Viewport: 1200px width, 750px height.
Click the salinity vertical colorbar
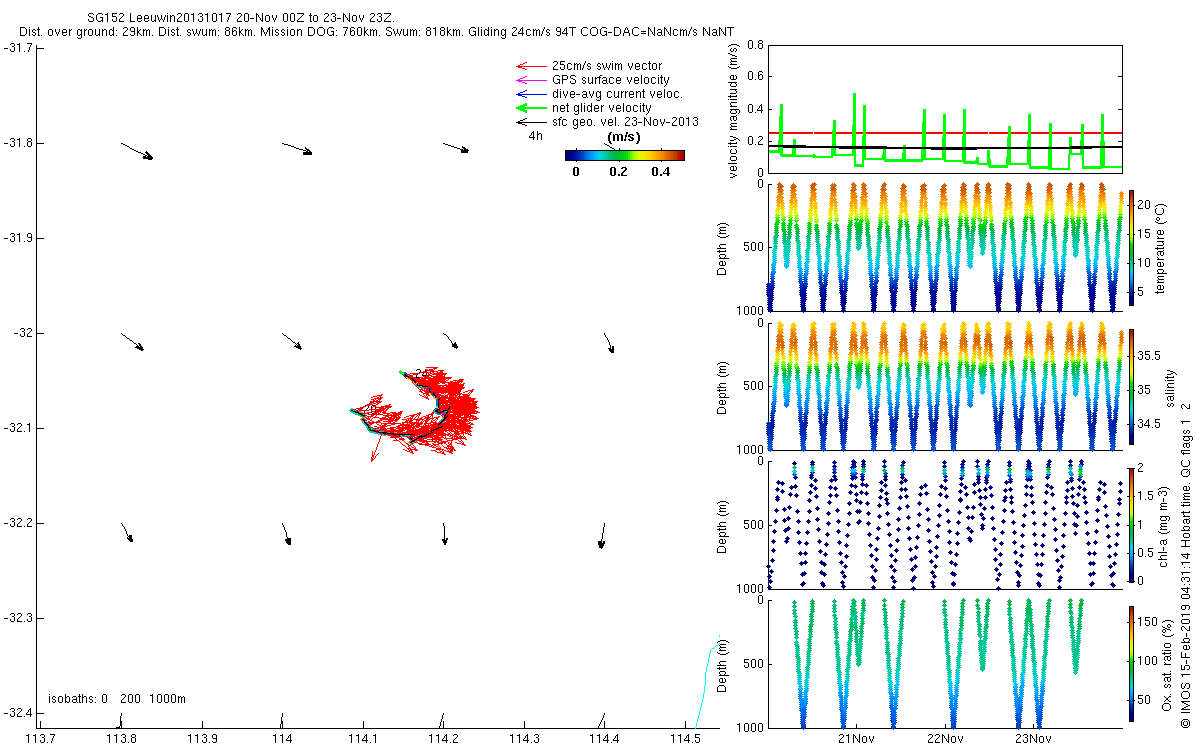coord(1132,385)
